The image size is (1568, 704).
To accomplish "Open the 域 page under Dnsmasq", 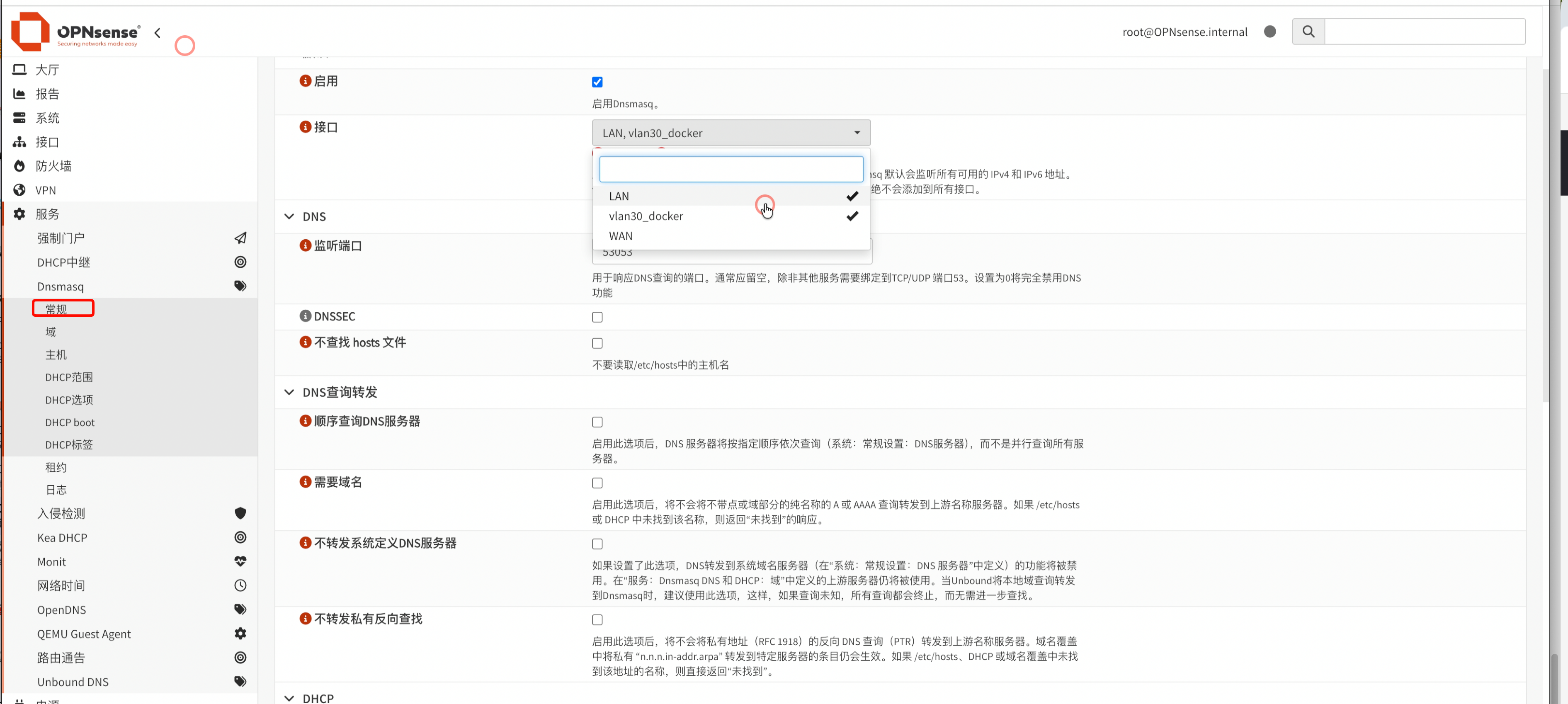I will point(51,332).
